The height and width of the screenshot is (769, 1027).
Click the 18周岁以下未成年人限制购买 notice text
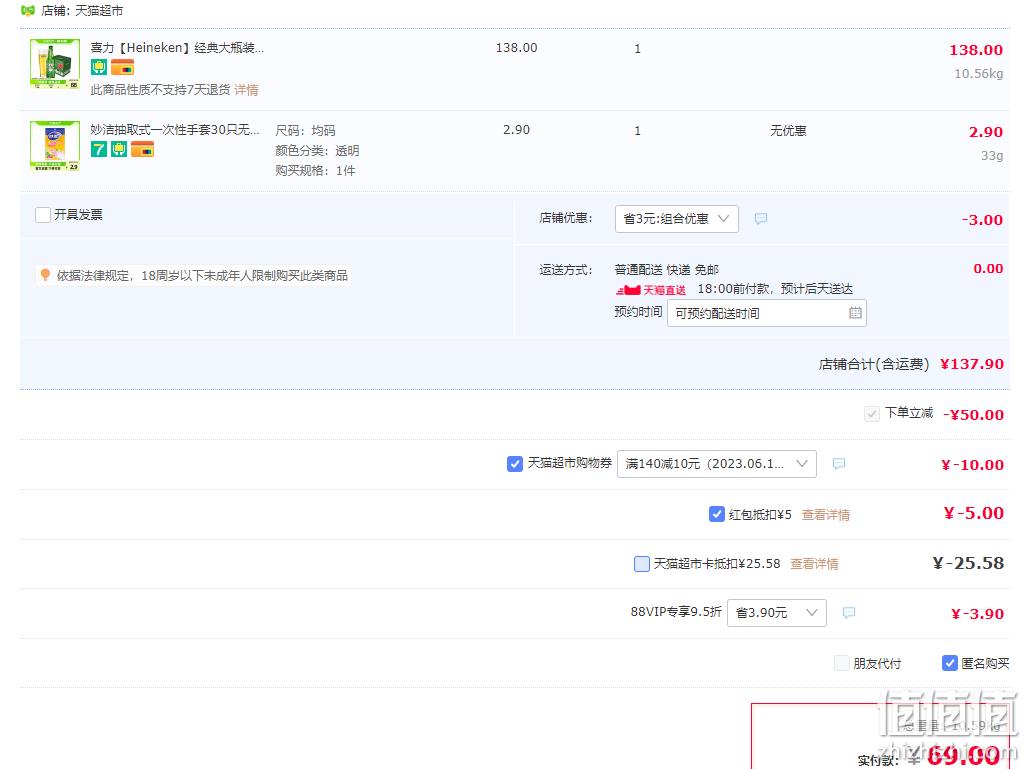[202, 276]
